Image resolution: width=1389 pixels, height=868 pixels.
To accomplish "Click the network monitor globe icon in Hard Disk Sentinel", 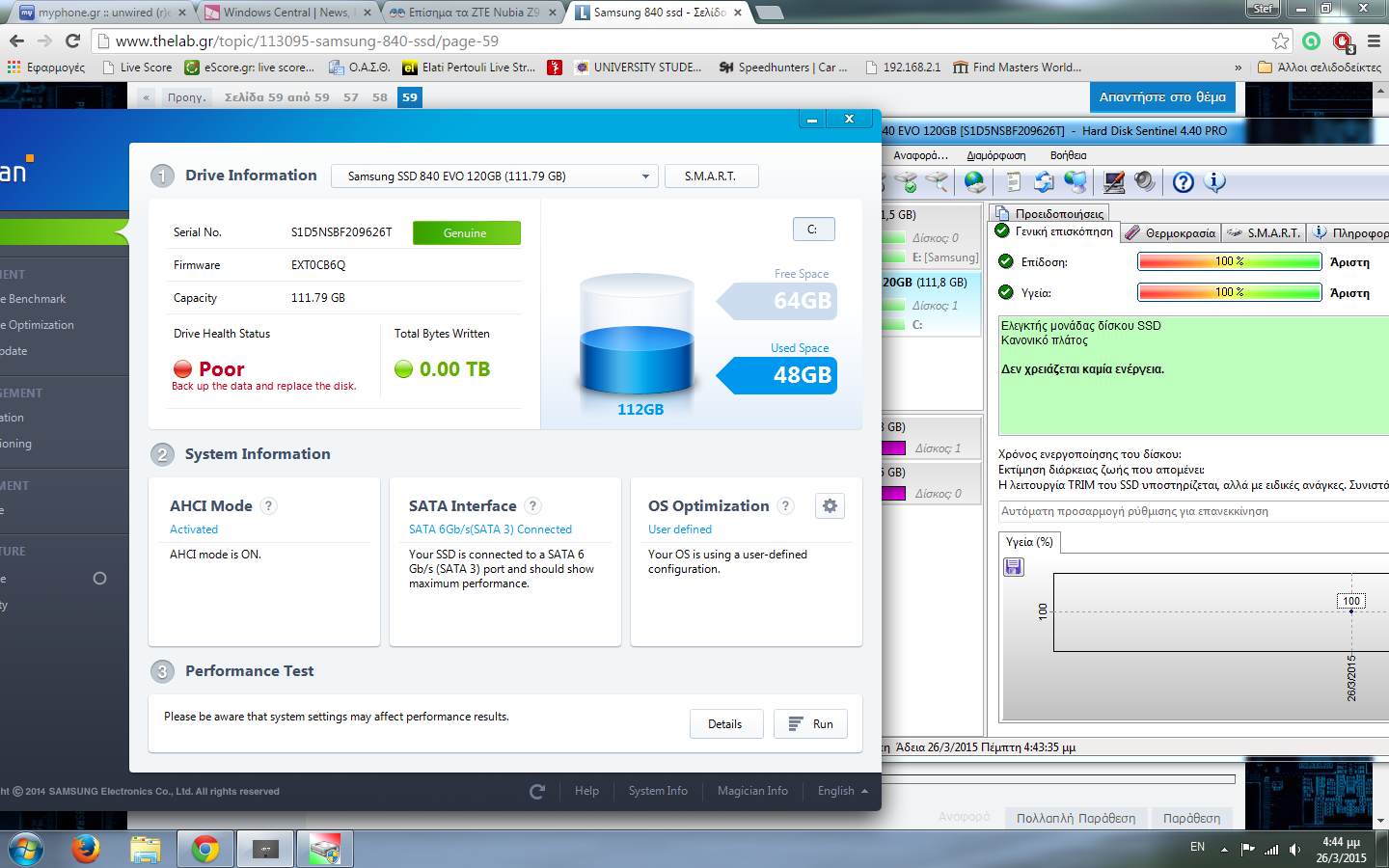I will click(1075, 181).
